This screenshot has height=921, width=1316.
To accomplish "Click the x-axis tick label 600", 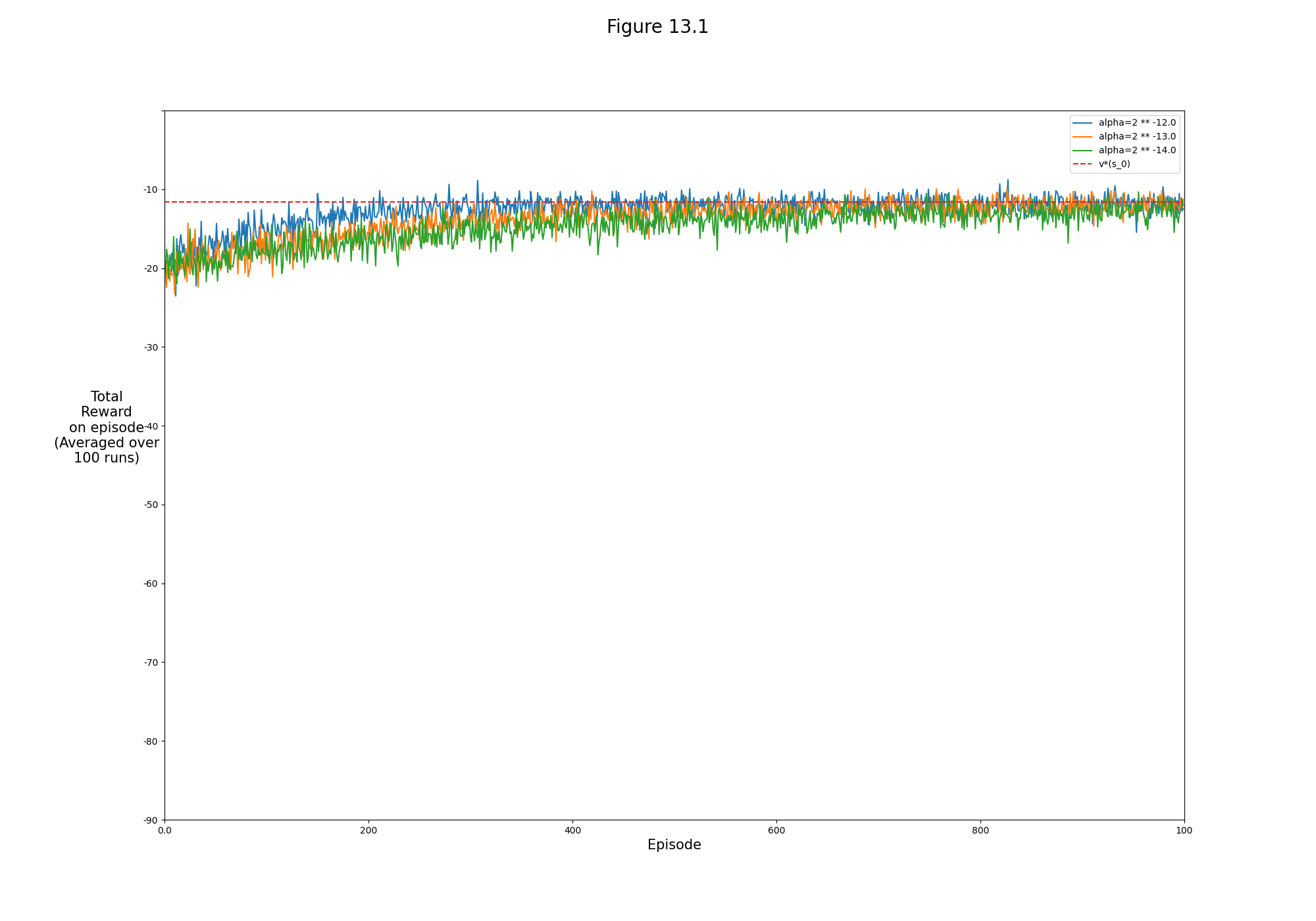I will point(776,831).
